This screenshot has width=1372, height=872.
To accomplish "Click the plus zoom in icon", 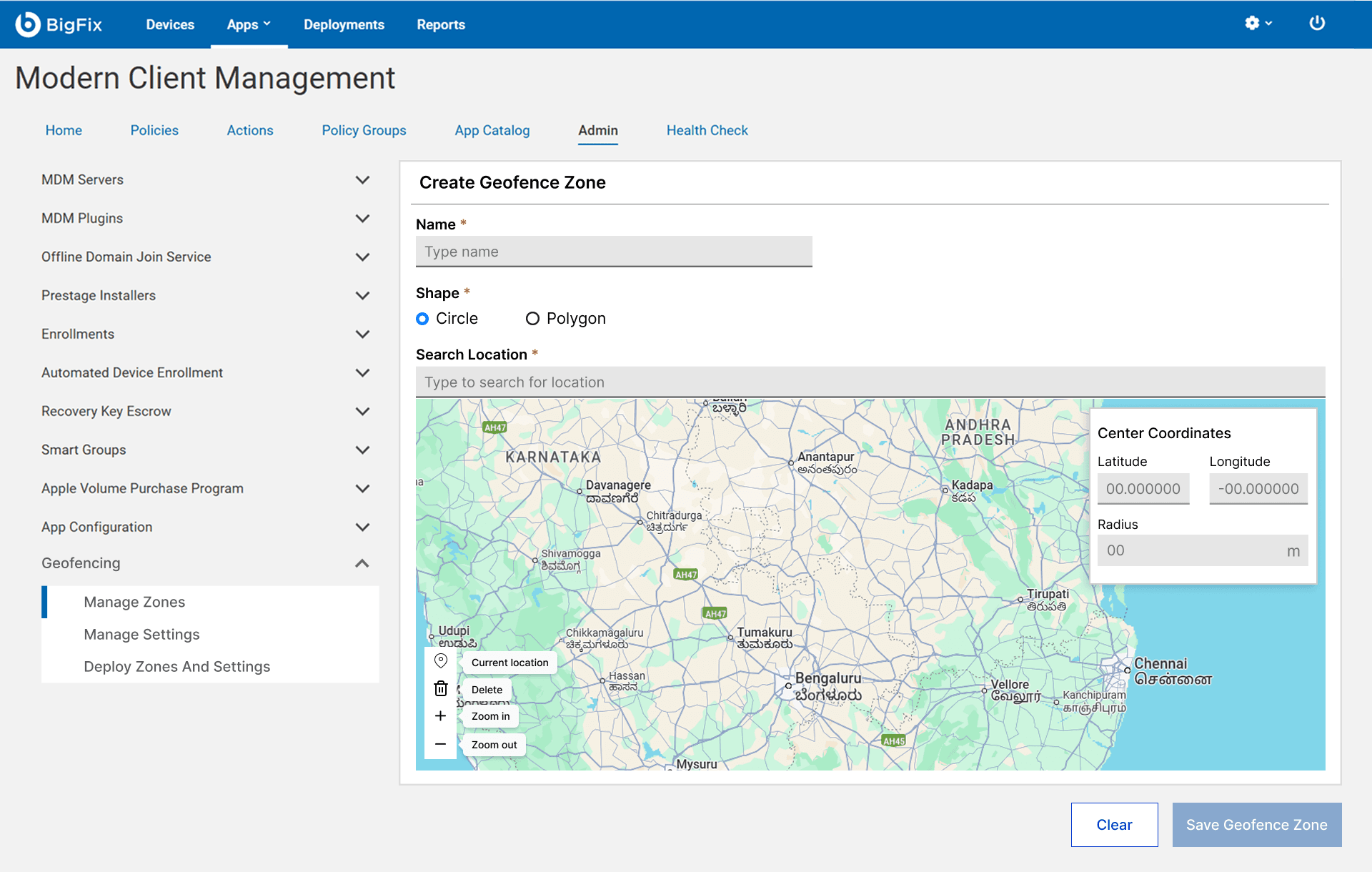I will 441,715.
